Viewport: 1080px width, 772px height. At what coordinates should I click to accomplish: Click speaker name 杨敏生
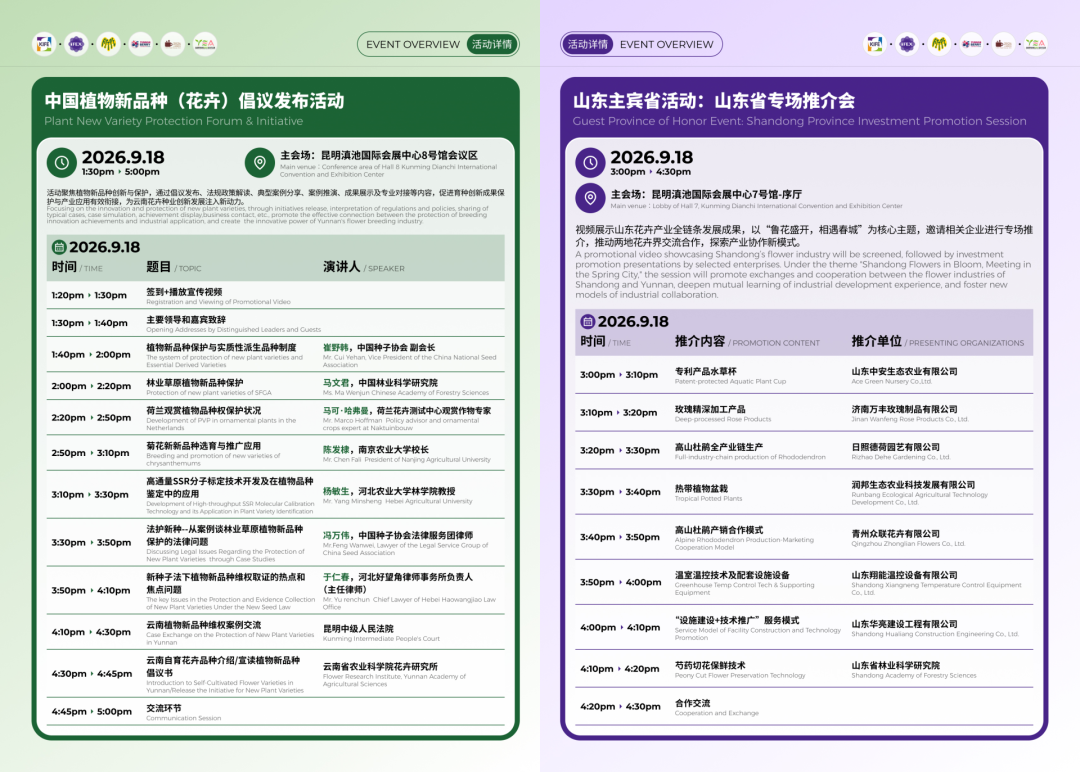(336, 491)
